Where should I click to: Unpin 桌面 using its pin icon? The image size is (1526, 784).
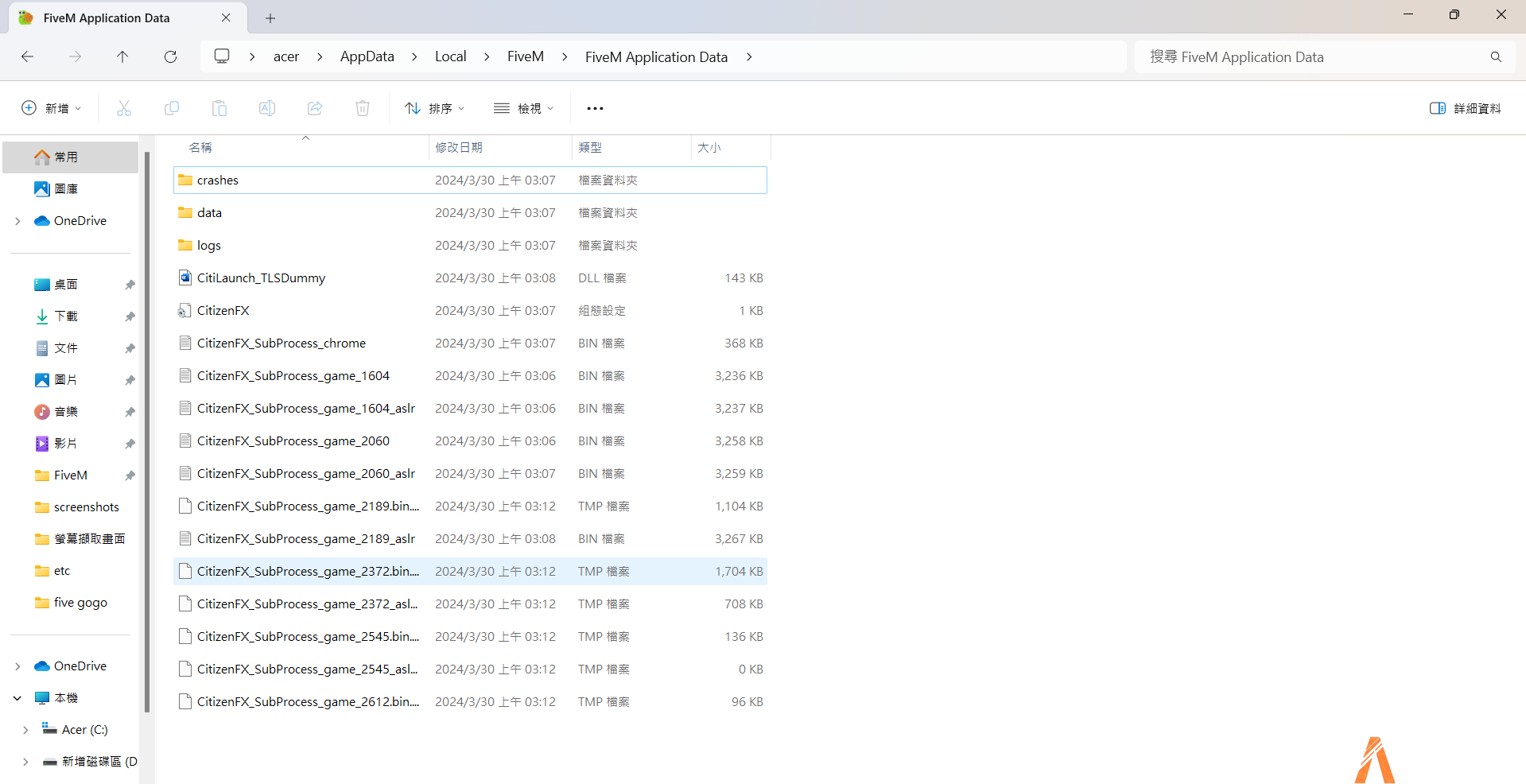130,285
